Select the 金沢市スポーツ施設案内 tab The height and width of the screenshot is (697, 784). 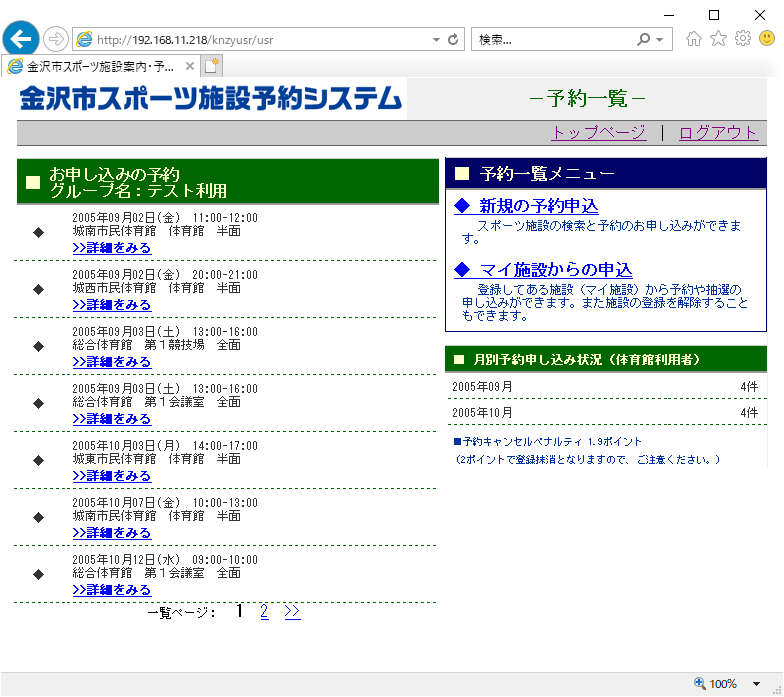tap(100, 66)
